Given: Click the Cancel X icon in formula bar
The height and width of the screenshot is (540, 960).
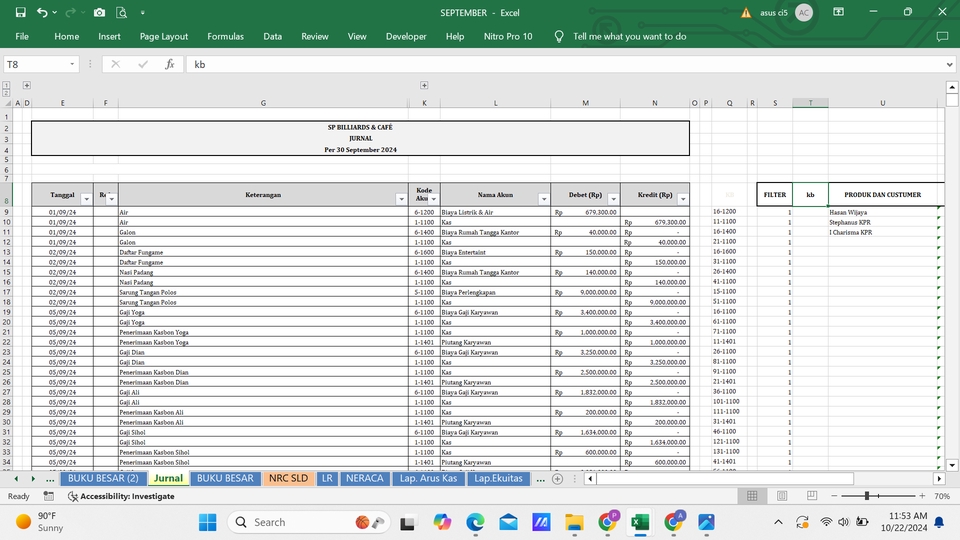Looking at the screenshot, I should (x=115, y=64).
